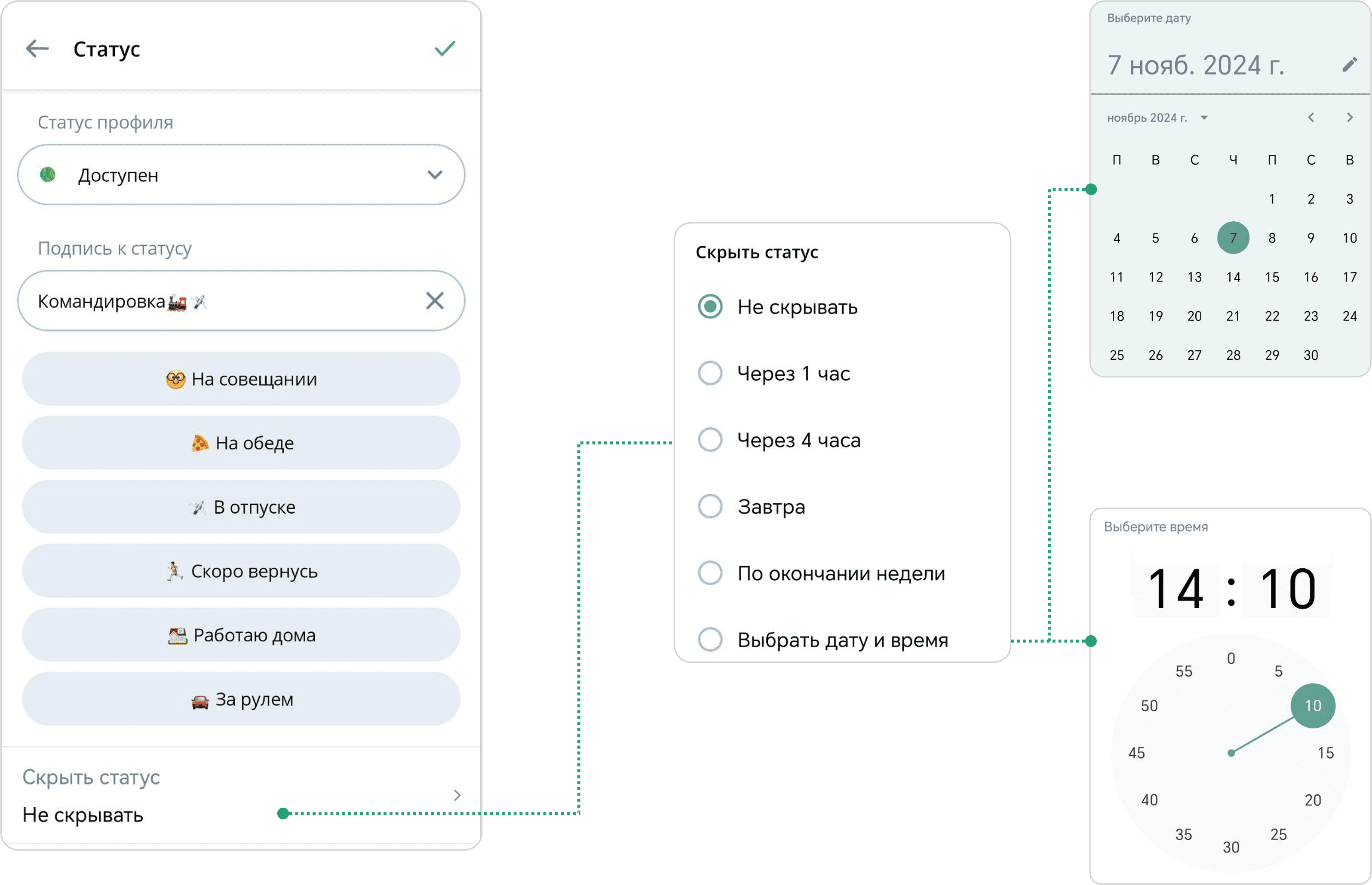
Task: Click 30 on the clock dial
Action: click(x=1231, y=847)
